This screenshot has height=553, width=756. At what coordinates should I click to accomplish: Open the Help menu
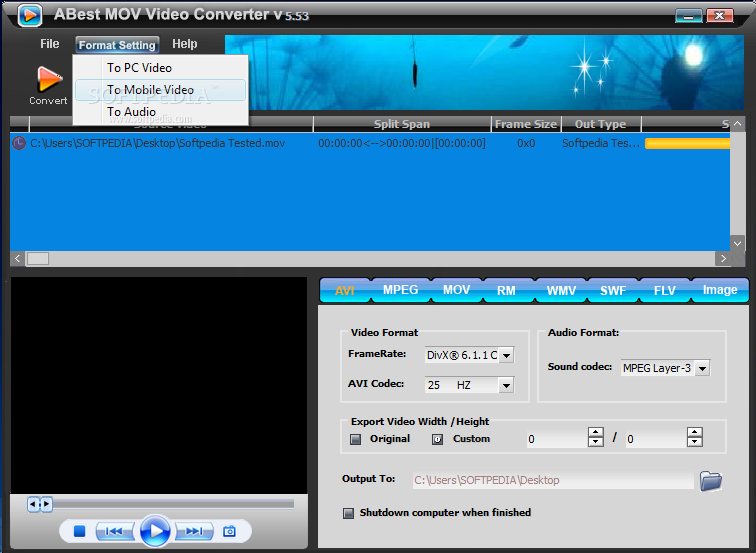tap(185, 44)
